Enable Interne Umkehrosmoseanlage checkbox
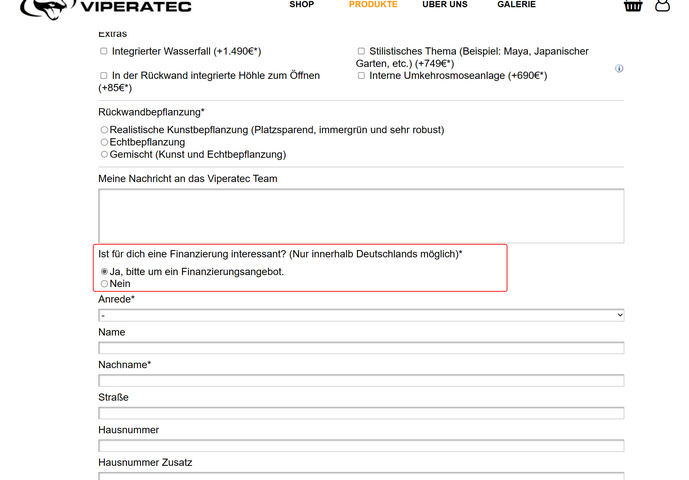 pos(361,75)
